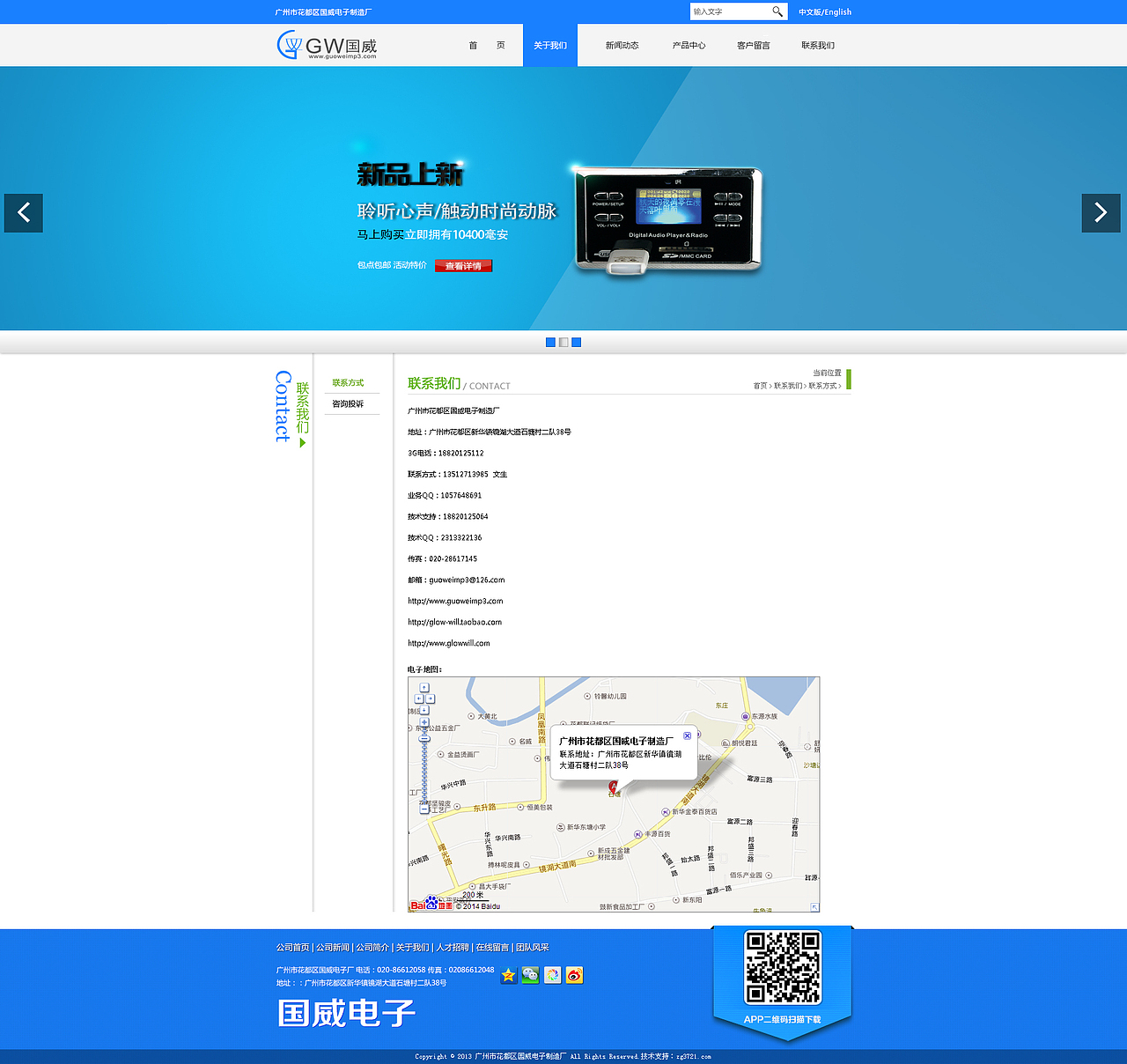Select 联系方式 in the sidebar
Viewport: 1127px width, 1064px height.
click(x=348, y=382)
